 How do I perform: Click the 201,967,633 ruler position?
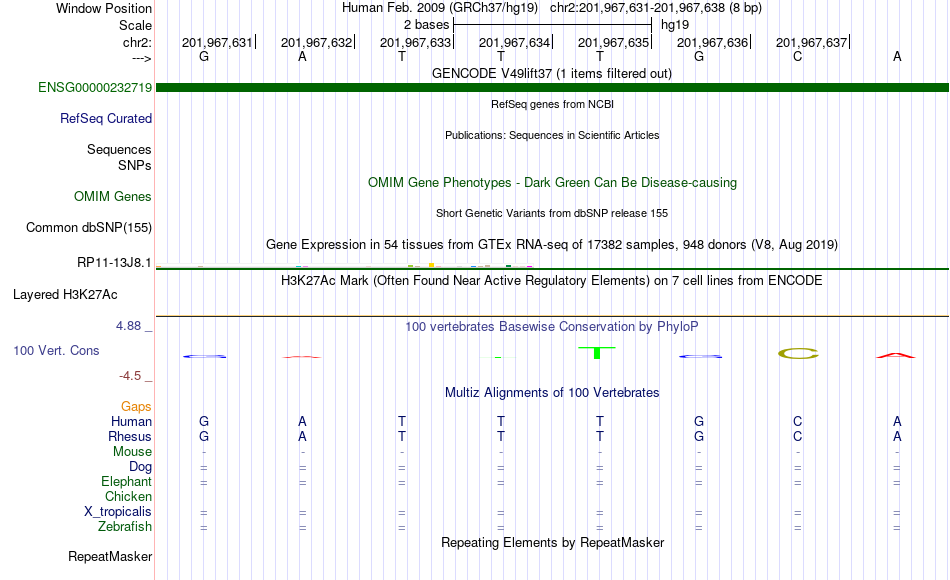[416, 42]
